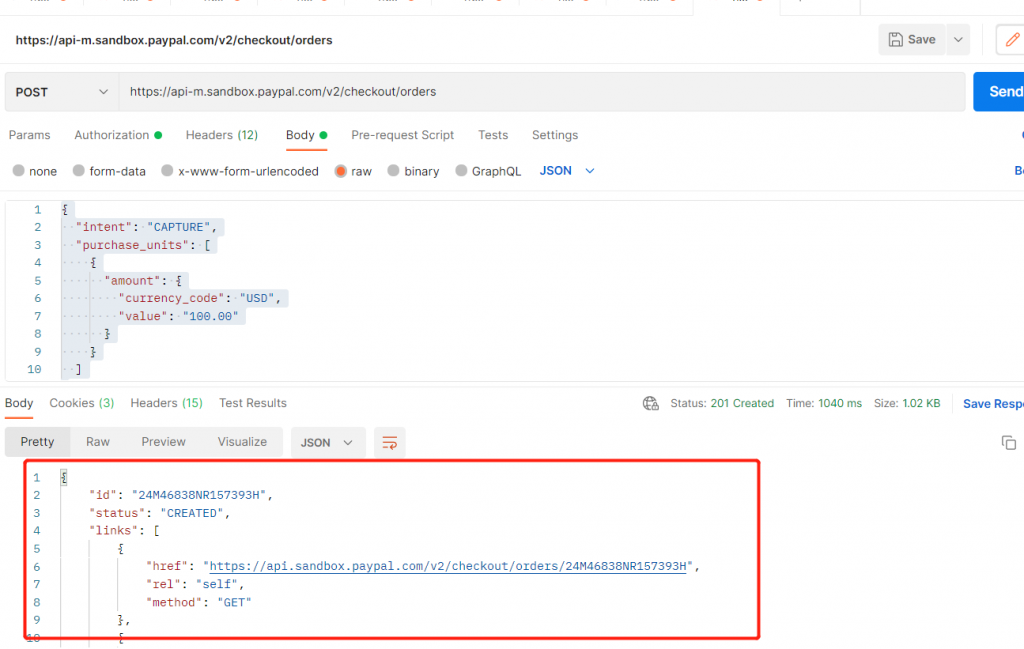The width and height of the screenshot is (1024, 649).
Task: Open the response Headers (15) tab
Action: click(x=167, y=404)
